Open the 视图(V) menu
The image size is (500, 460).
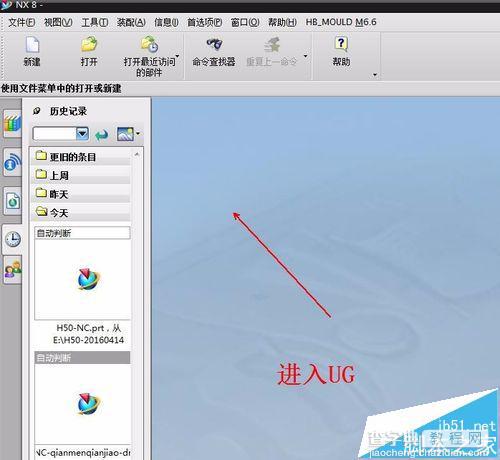pos(58,22)
